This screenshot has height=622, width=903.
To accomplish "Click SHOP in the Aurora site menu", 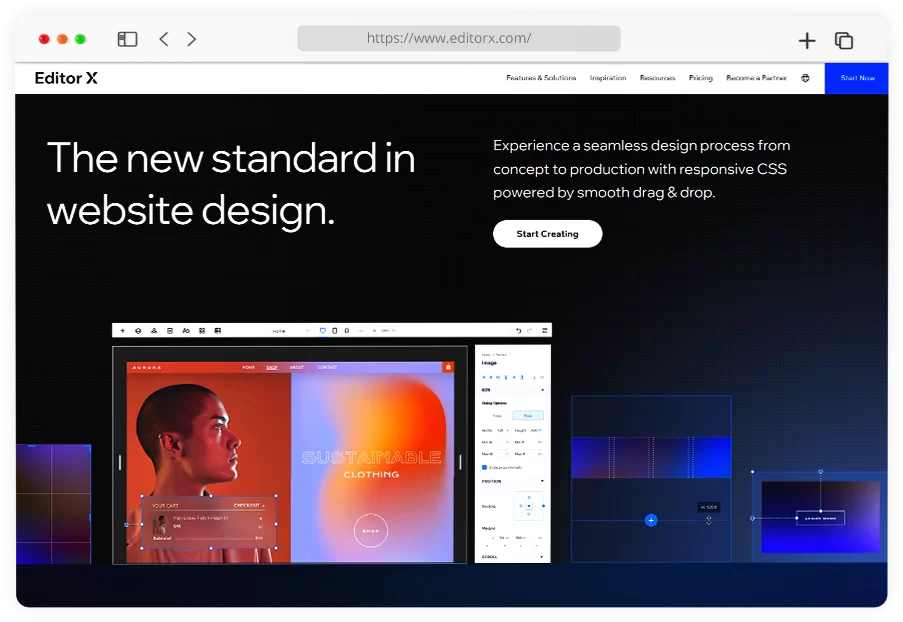I will tap(272, 367).
